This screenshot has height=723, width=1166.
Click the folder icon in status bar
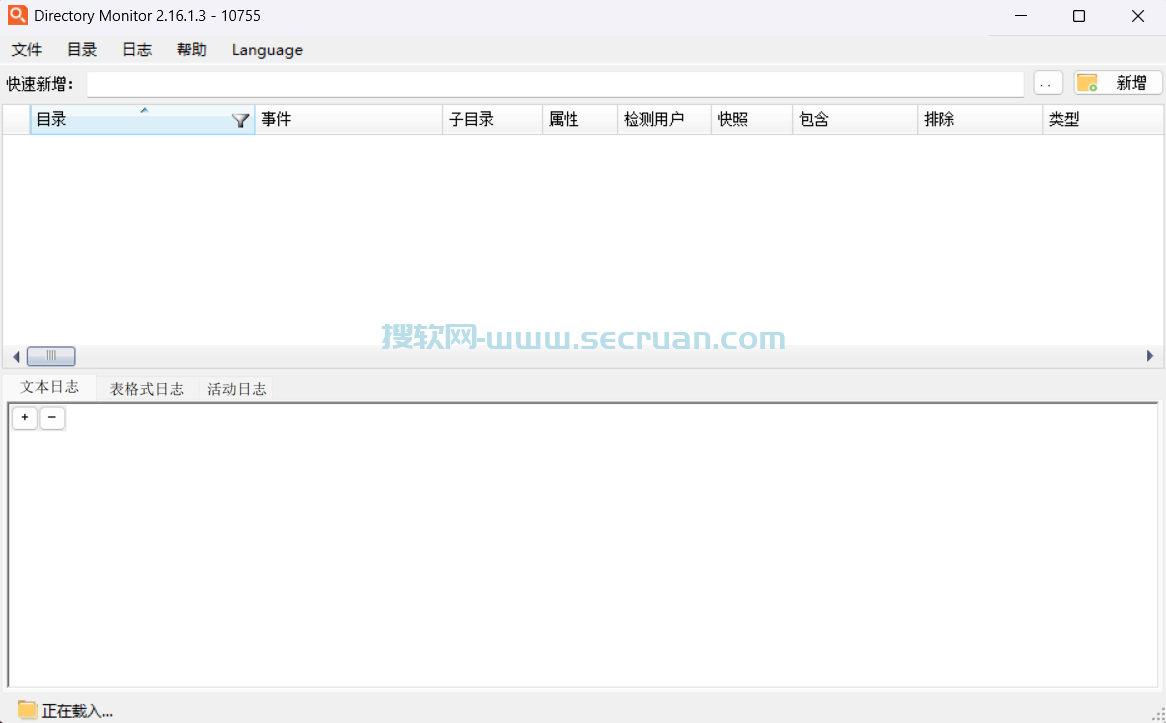(x=27, y=710)
